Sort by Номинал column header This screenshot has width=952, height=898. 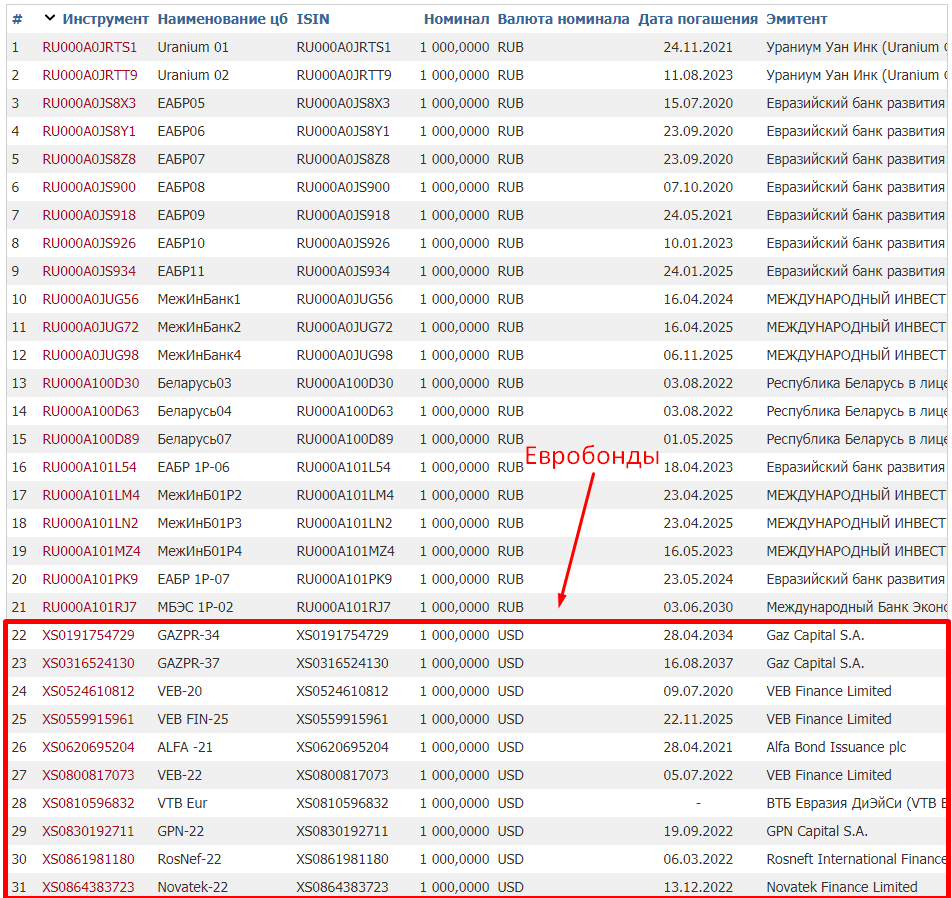[x=456, y=19]
